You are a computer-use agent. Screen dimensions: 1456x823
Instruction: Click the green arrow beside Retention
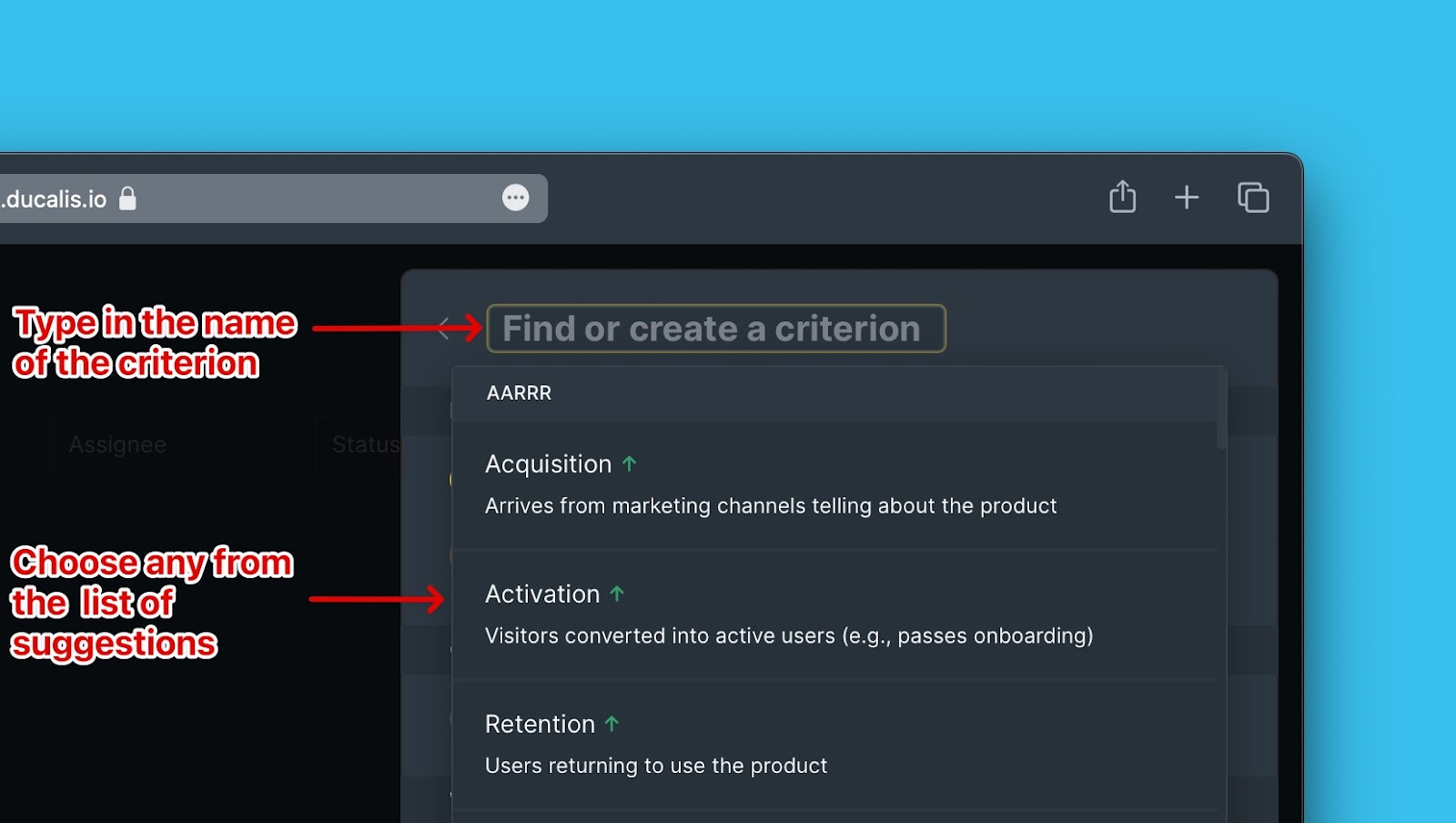click(612, 725)
